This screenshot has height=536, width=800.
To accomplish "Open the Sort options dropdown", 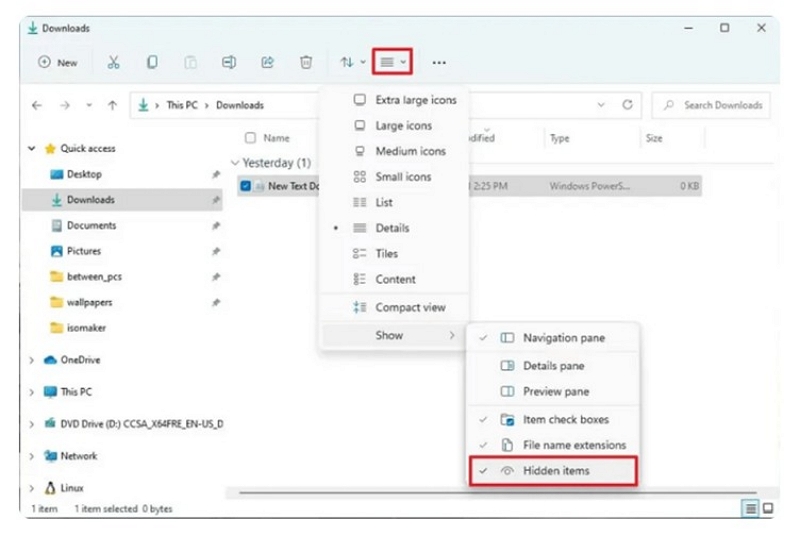I will click(x=353, y=62).
